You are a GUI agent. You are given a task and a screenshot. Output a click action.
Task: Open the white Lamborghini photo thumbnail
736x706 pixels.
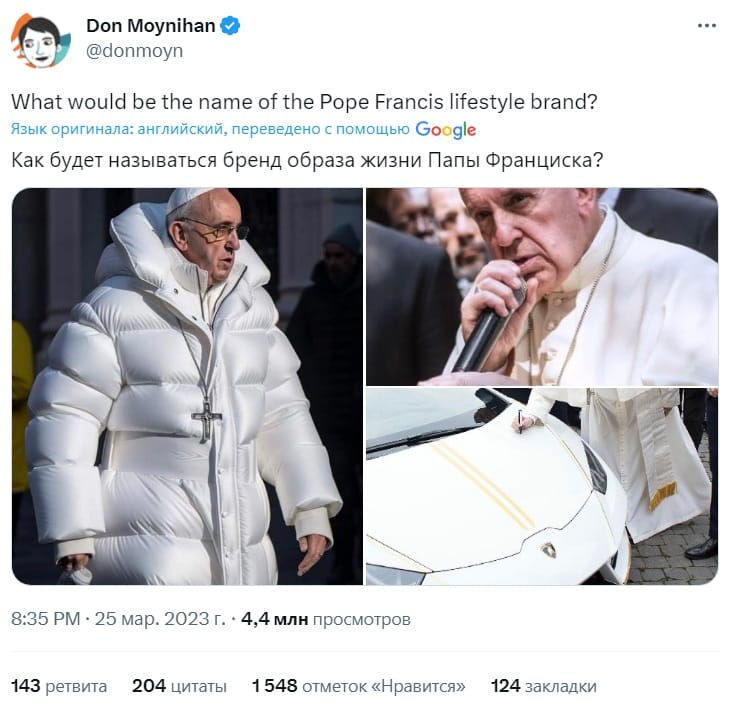(x=542, y=486)
